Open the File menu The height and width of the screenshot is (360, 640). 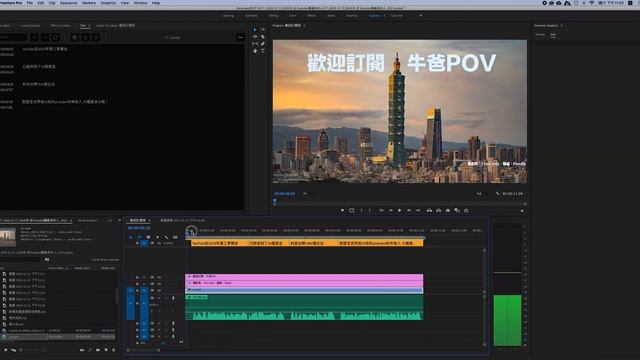(30, 3)
